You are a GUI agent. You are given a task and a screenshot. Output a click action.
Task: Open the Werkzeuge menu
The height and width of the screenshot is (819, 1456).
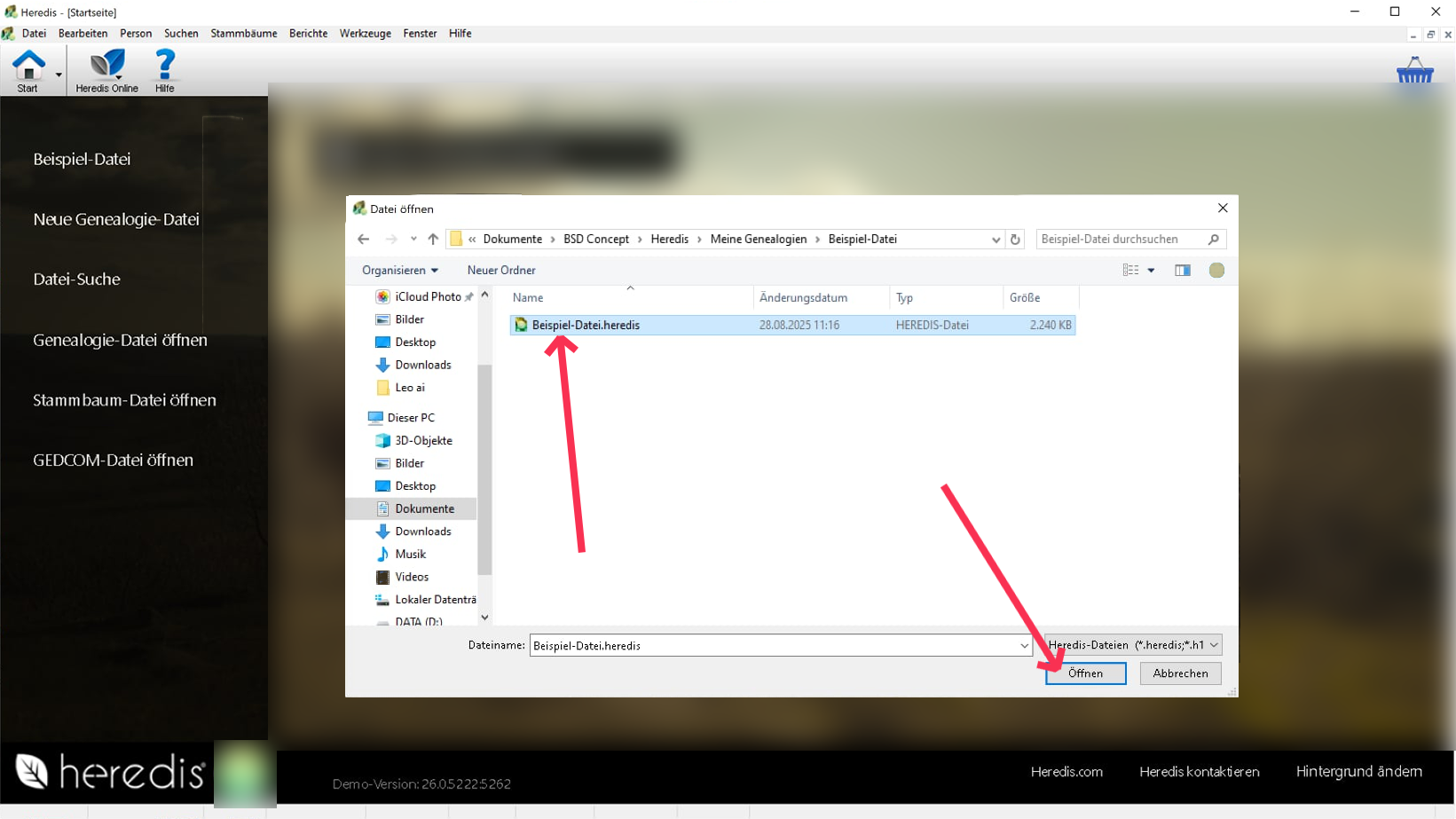pyautogui.click(x=365, y=34)
